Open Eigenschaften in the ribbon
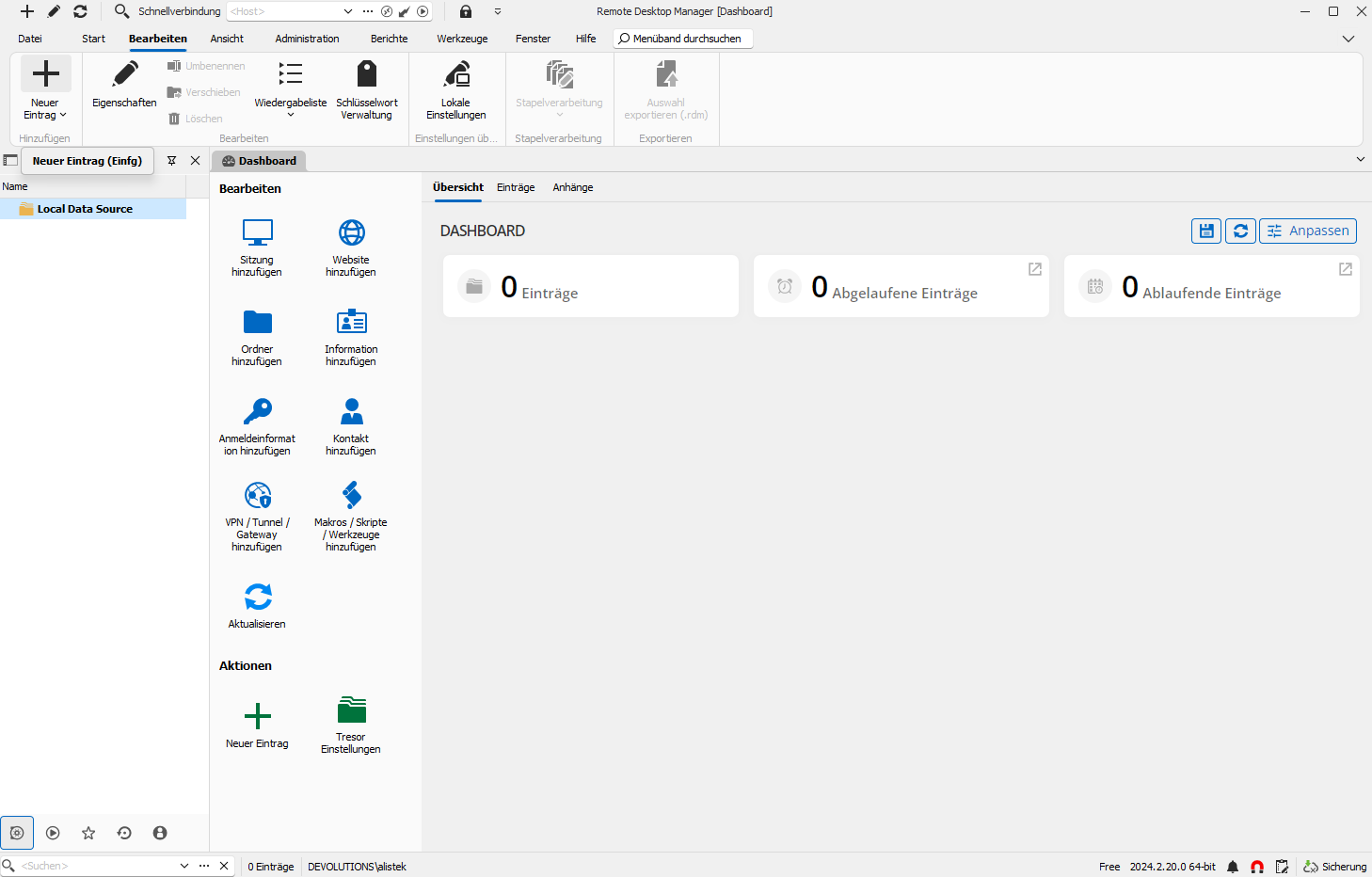The height and width of the screenshot is (877, 1372). pos(124,85)
